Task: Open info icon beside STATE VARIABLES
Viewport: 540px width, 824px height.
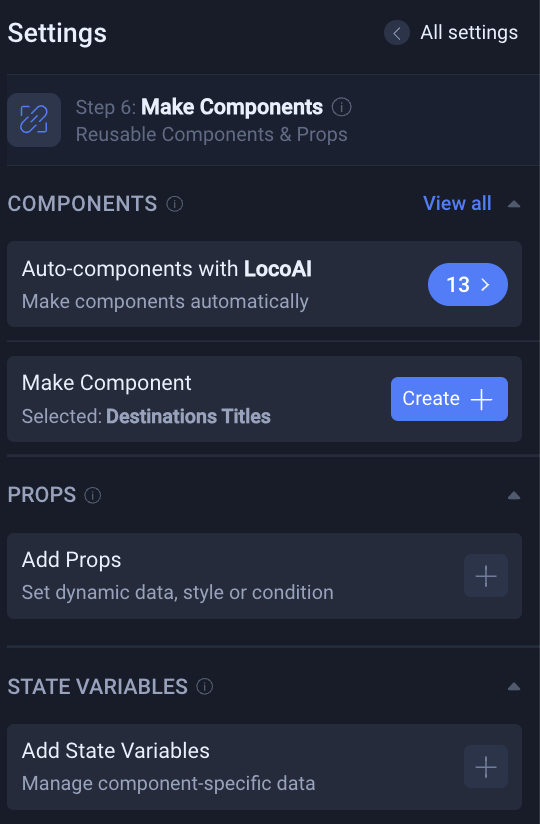Action: 204,686
